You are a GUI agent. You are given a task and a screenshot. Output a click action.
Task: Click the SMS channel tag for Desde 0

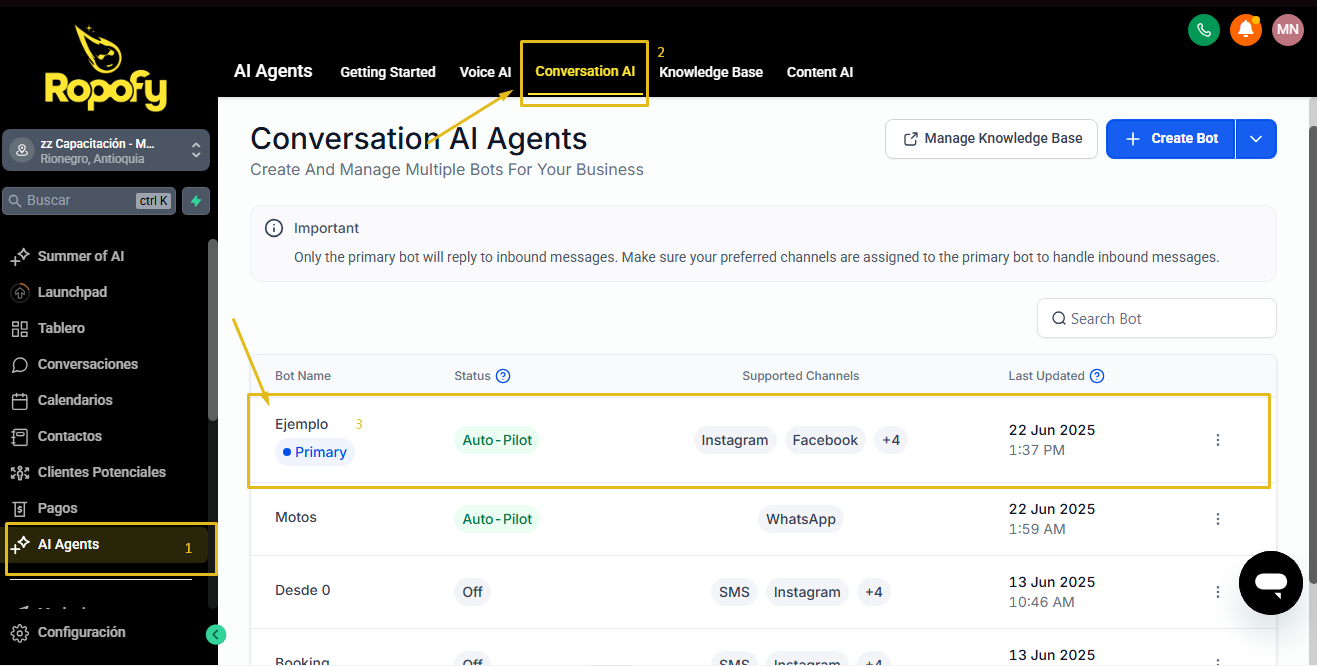(734, 592)
